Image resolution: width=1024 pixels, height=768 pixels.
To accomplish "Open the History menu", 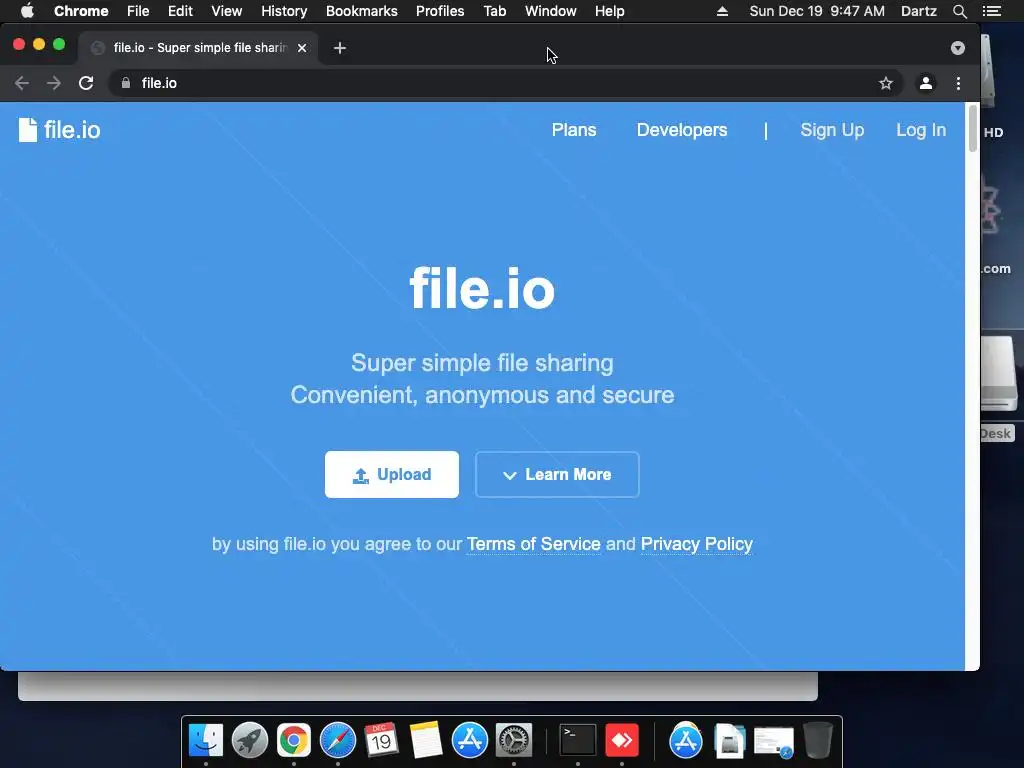I will 284,11.
